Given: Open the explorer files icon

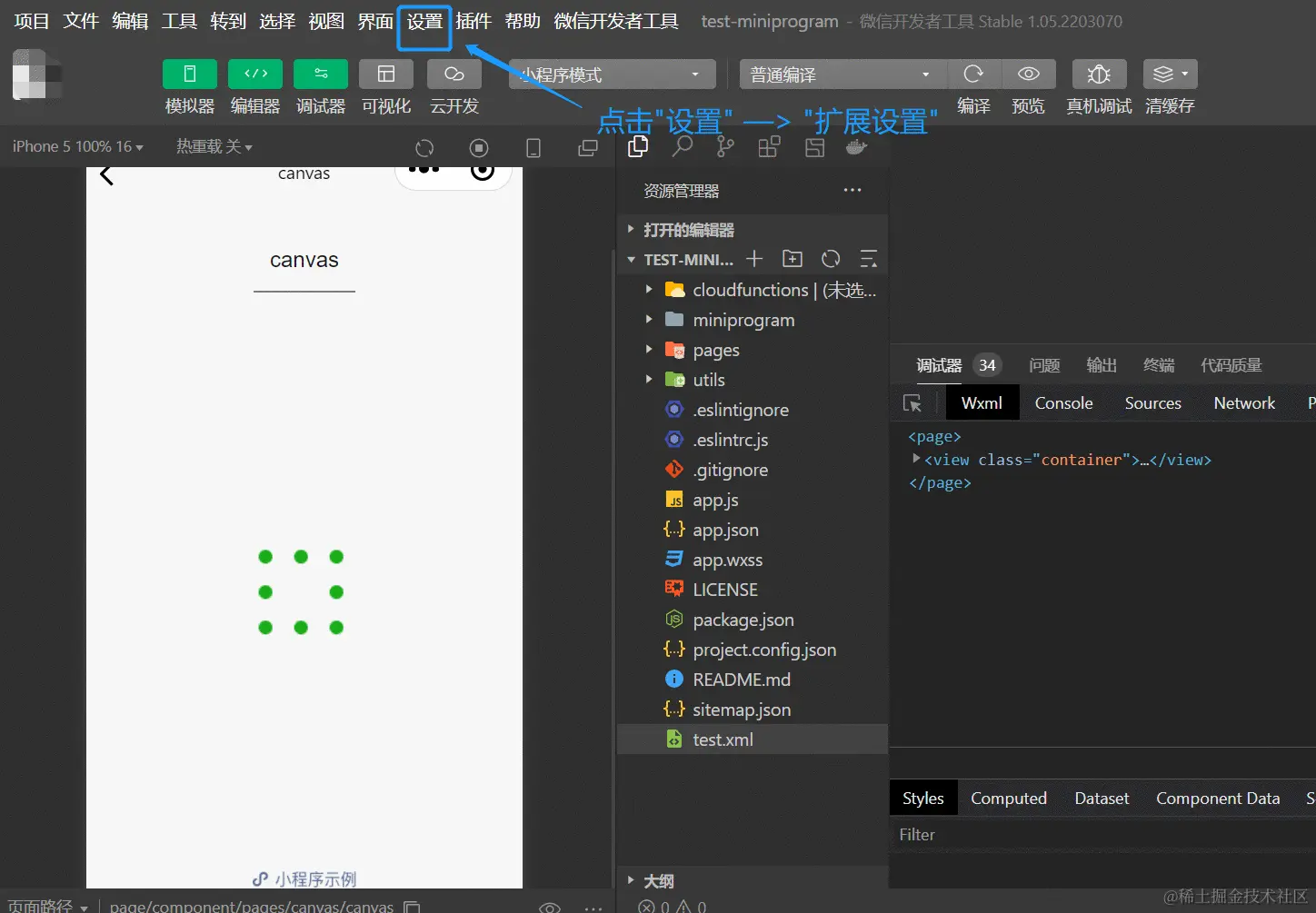Looking at the screenshot, I should tap(638, 146).
